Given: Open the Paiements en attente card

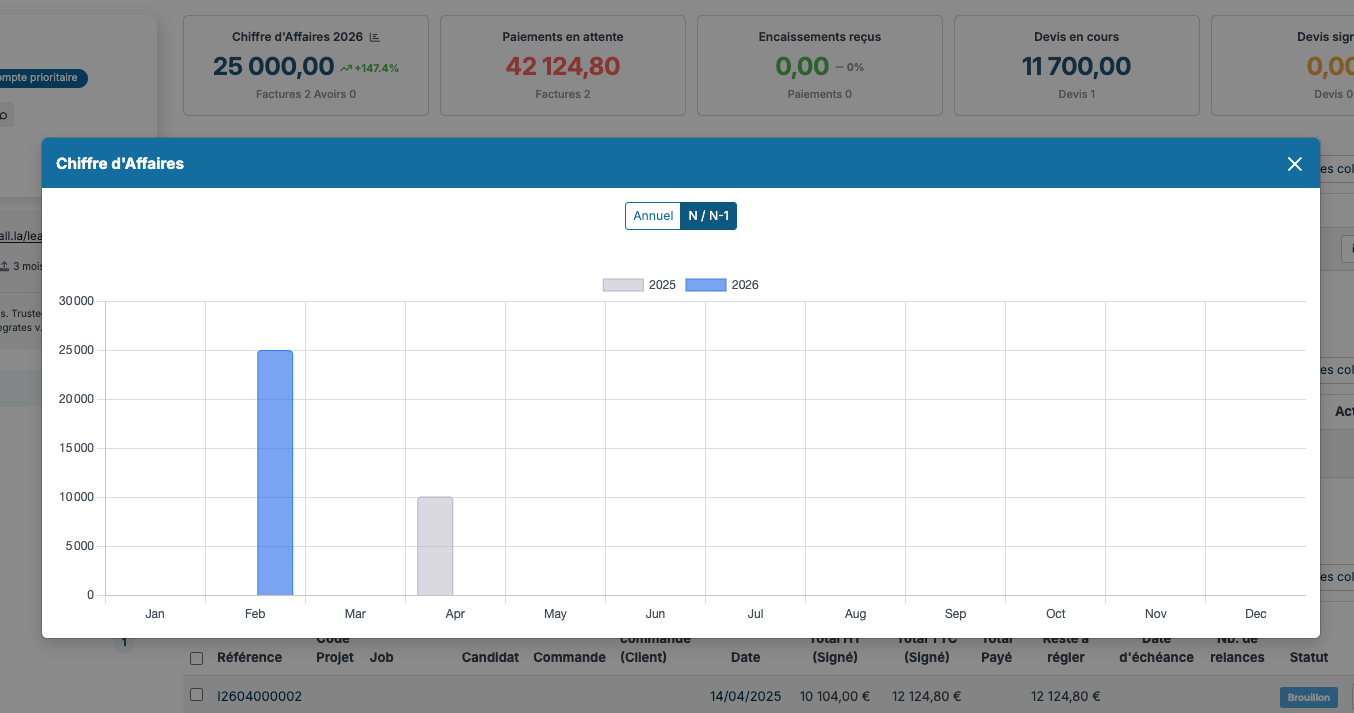Looking at the screenshot, I should pyautogui.click(x=563, y=65).
